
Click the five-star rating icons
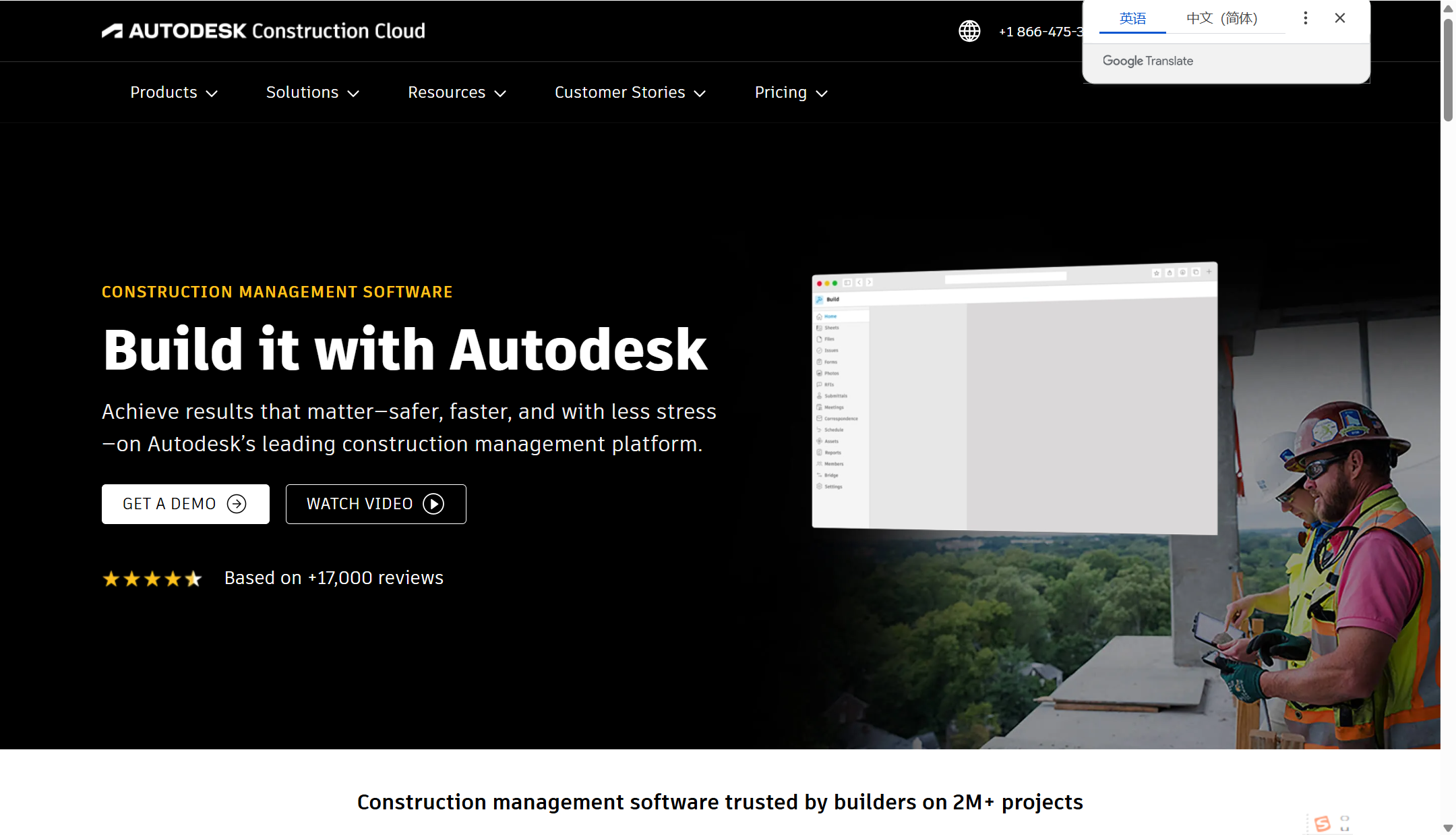[152, 579]
